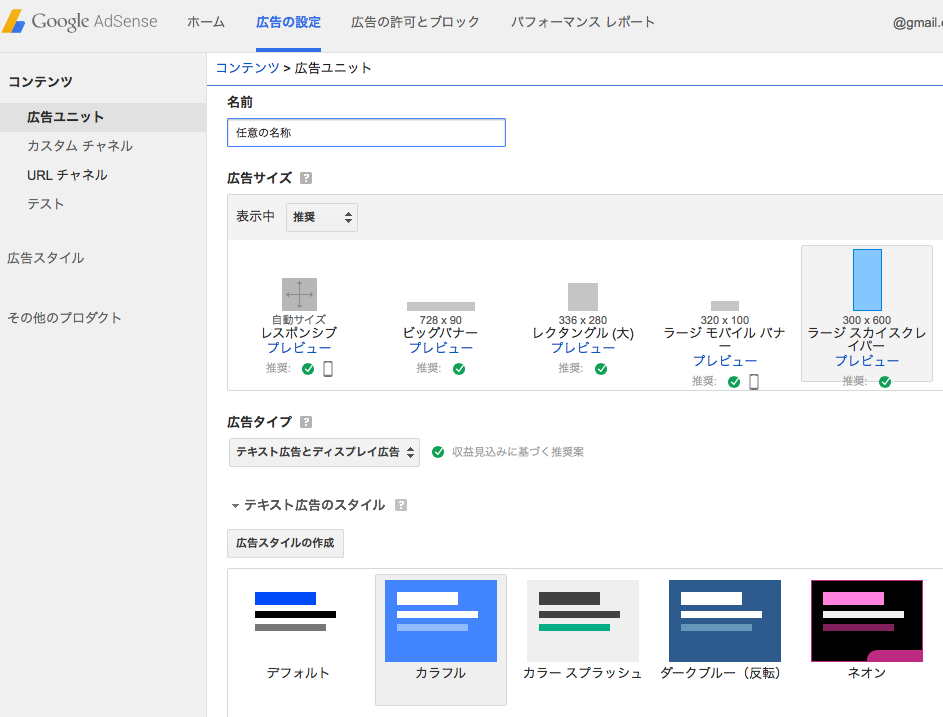Click the レスポンシブ mobile phone icon
The image size is (943, 717).
[328, 369]
